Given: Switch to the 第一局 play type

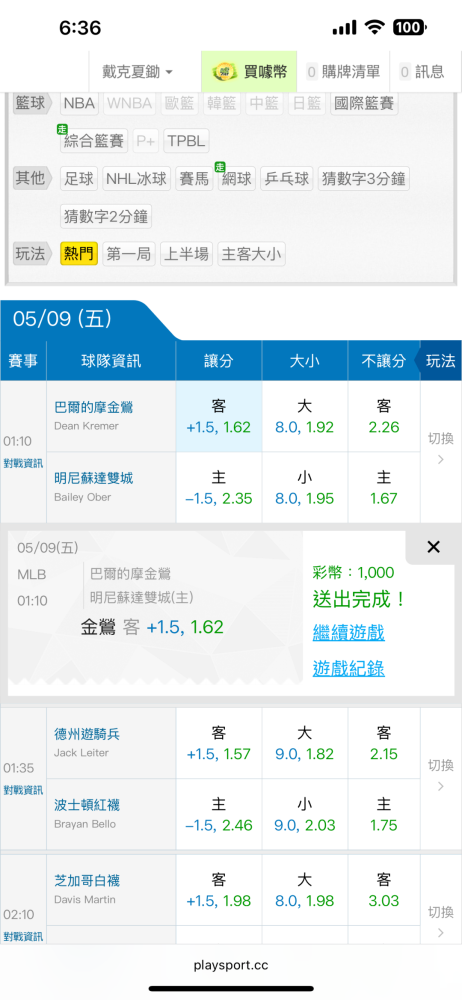Looking at the screenshot, I should [129, 254].
